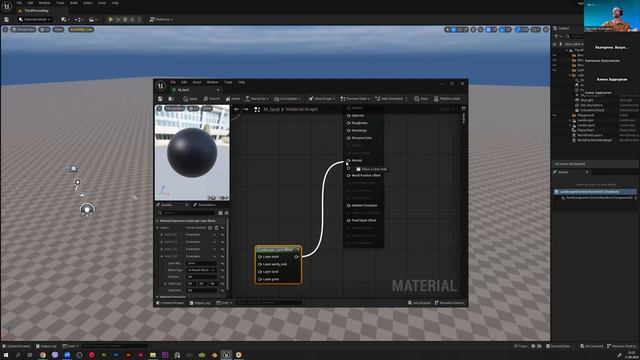640x360 pixels.
Task: Click the Landscape Layer Blend output pin
Action: [x=296, y=257]
